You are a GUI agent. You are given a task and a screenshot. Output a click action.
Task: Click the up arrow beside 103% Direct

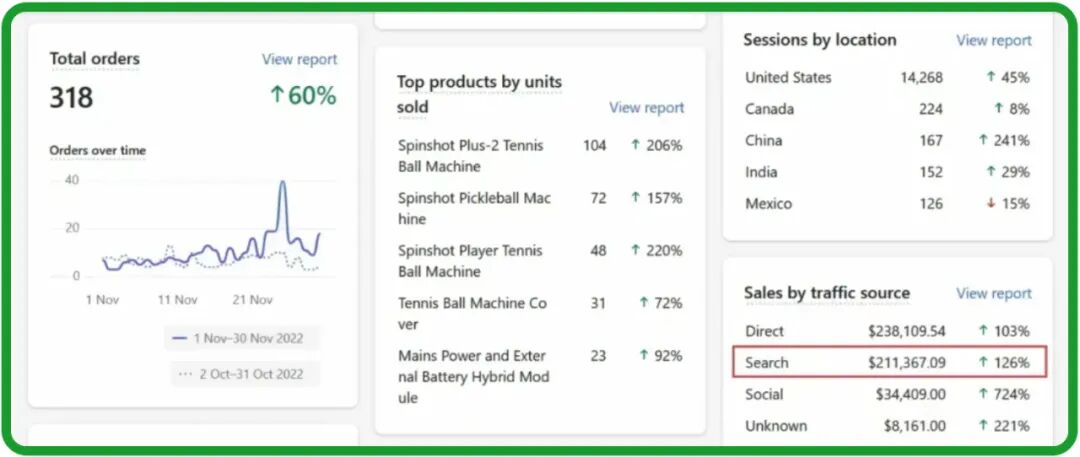pos(984,331)
